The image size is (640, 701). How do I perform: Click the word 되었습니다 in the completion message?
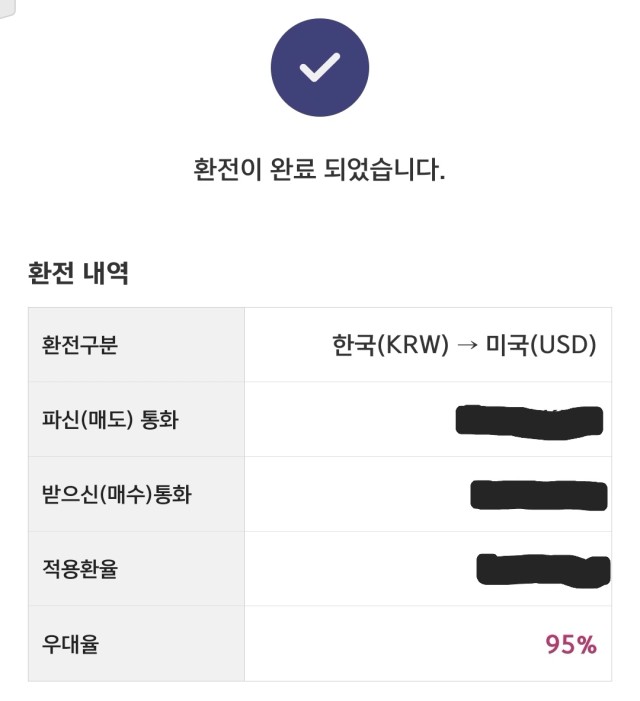tap(383, 169)
